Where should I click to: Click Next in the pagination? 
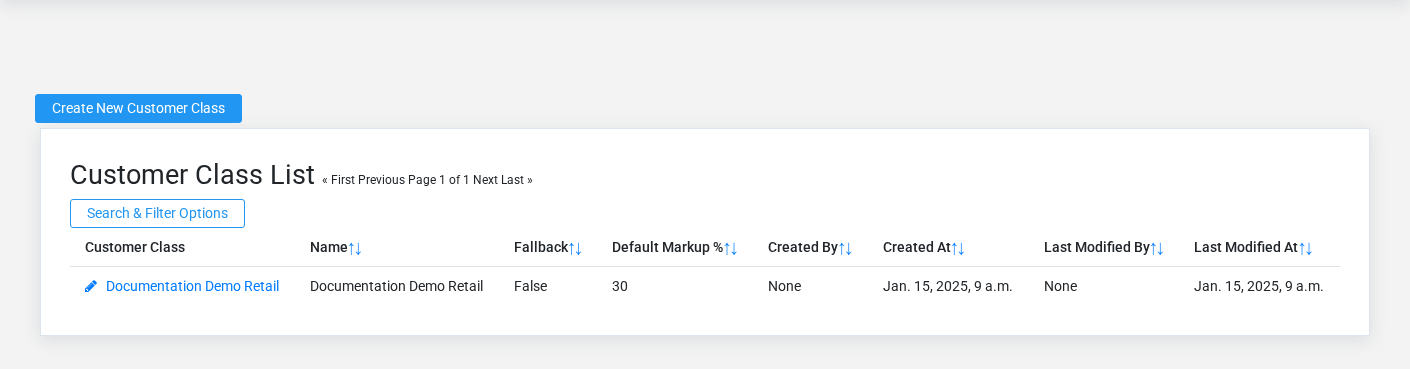coord(485,180)
